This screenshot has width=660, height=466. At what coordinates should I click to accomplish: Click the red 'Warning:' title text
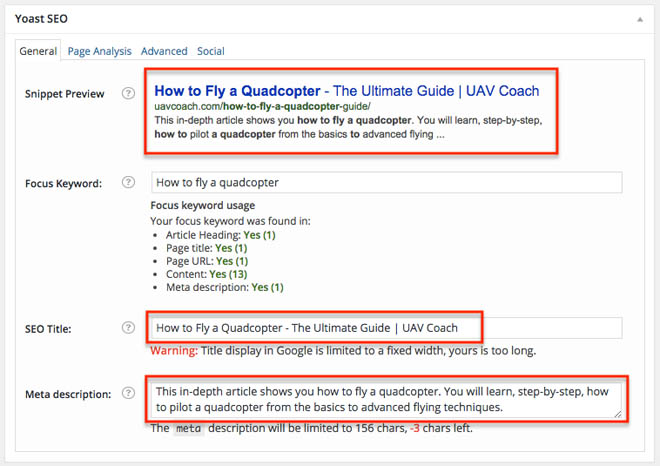click(174, 350)
